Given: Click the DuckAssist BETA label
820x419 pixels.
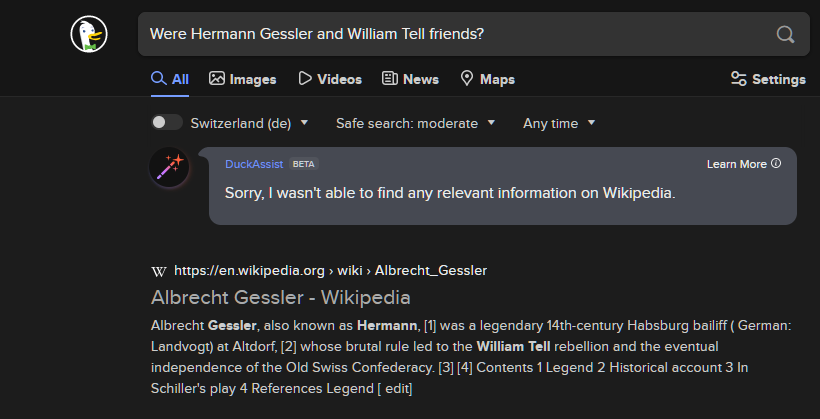Looking at the screenshot, I should pyautogui.click(x=303, y=164).
